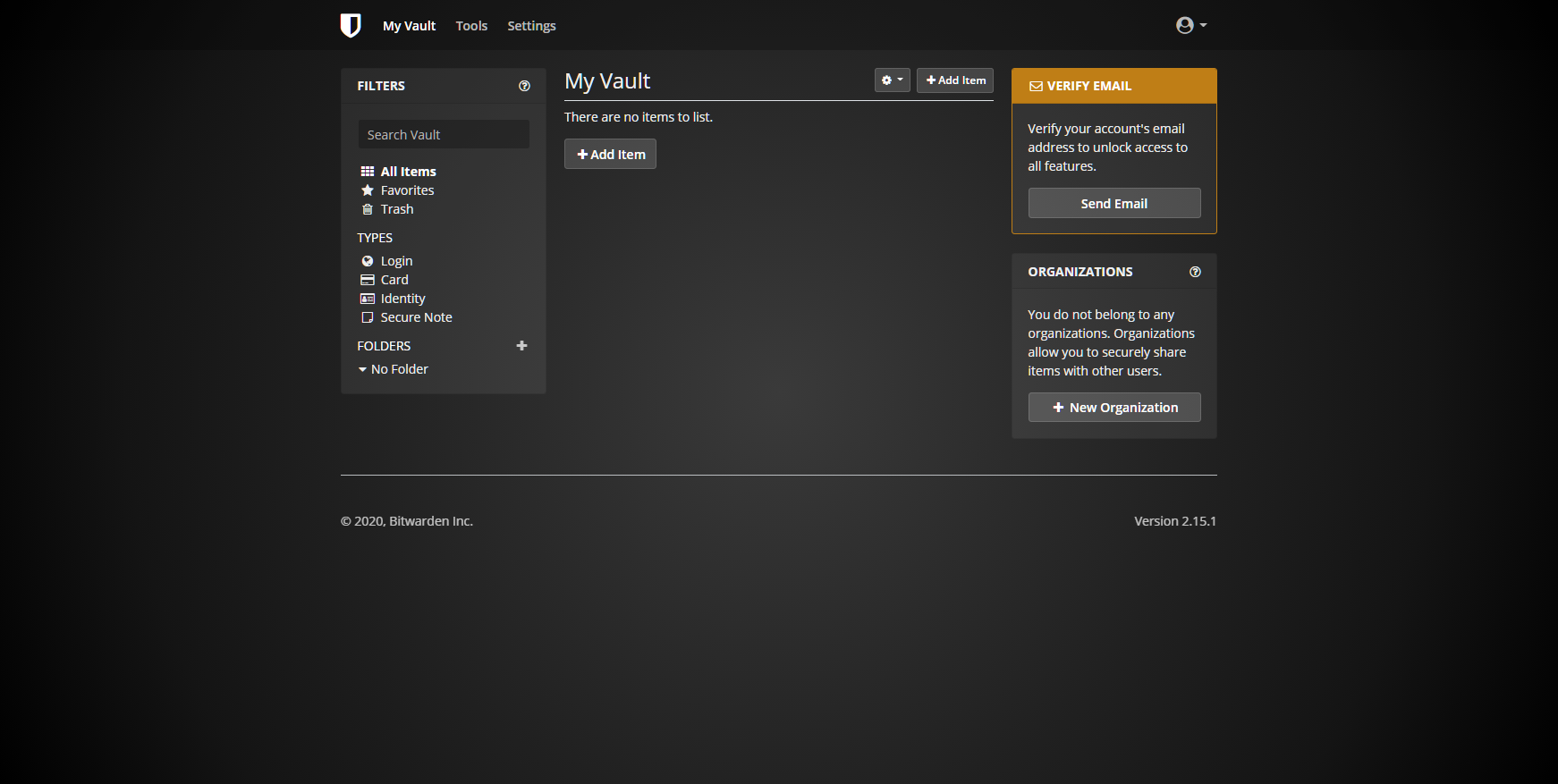The image size is (1558, 784).
Task: Open the Organizations help icon
Action: pyautogui.click(x=1195, y=272)
